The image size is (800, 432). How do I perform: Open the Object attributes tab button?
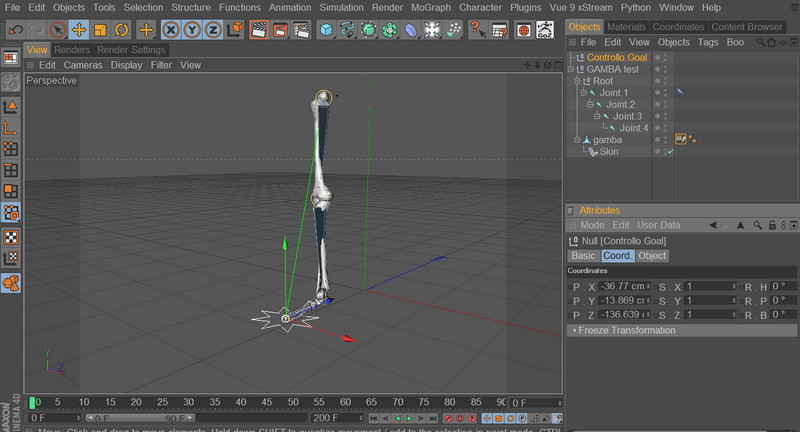tap(652, 256)
